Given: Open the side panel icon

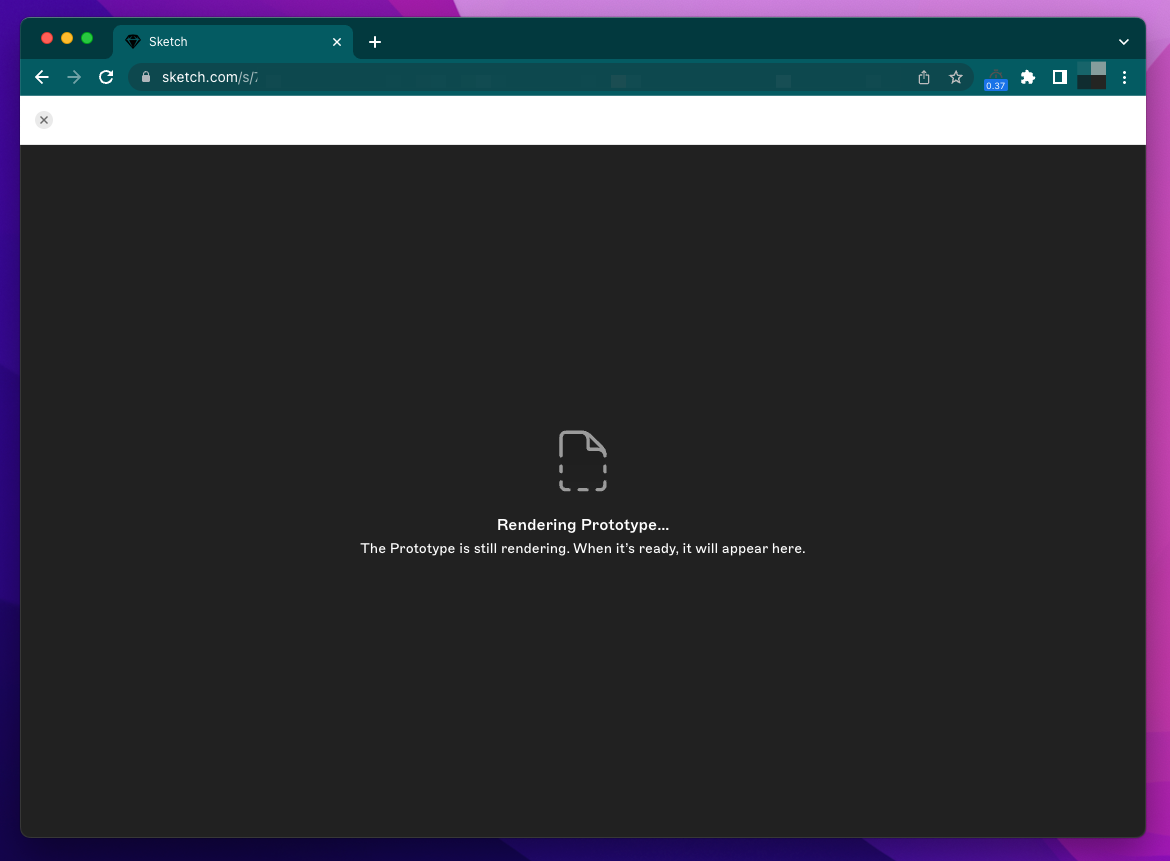Looking at the screenshot, I should (x=1060, y=77).
